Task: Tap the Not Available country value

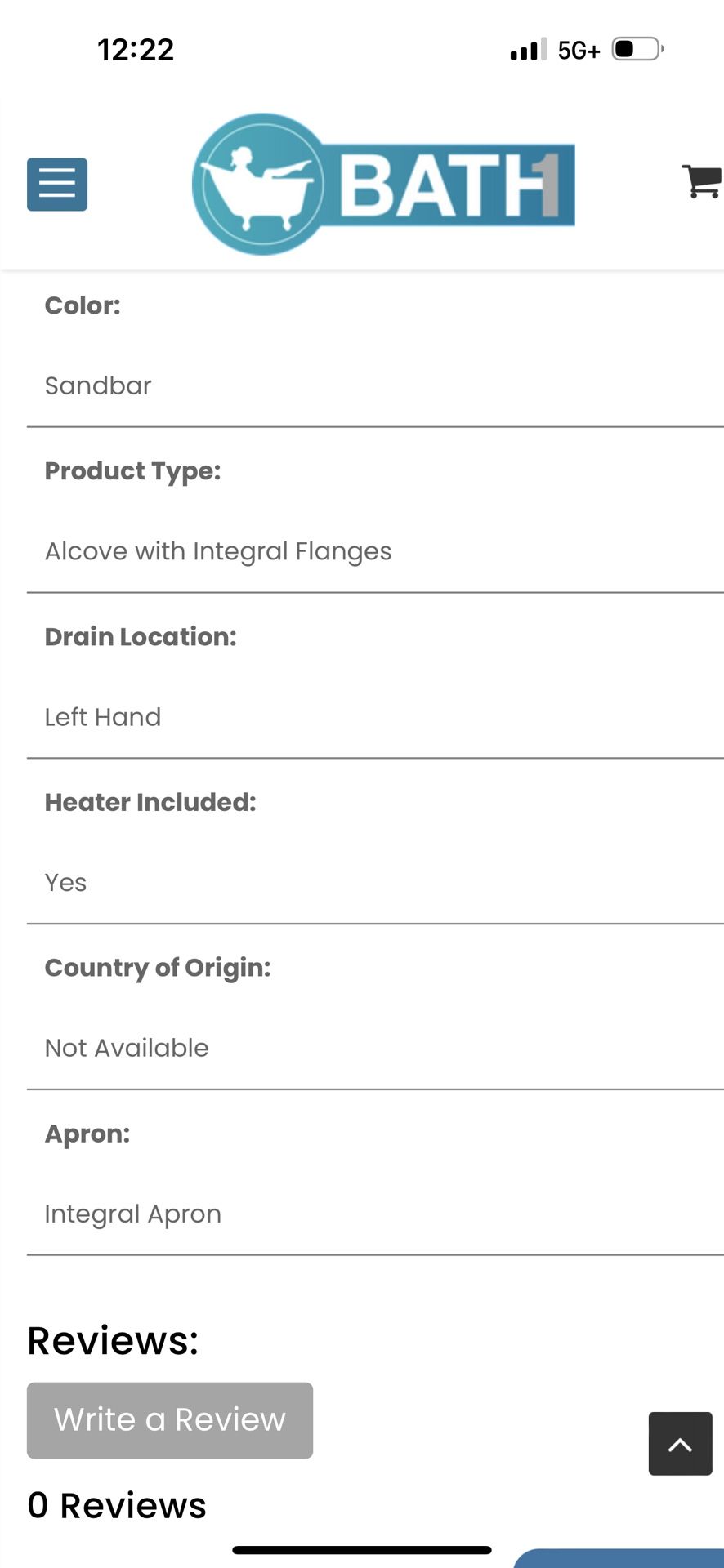Action: (x=127, y=1048)
